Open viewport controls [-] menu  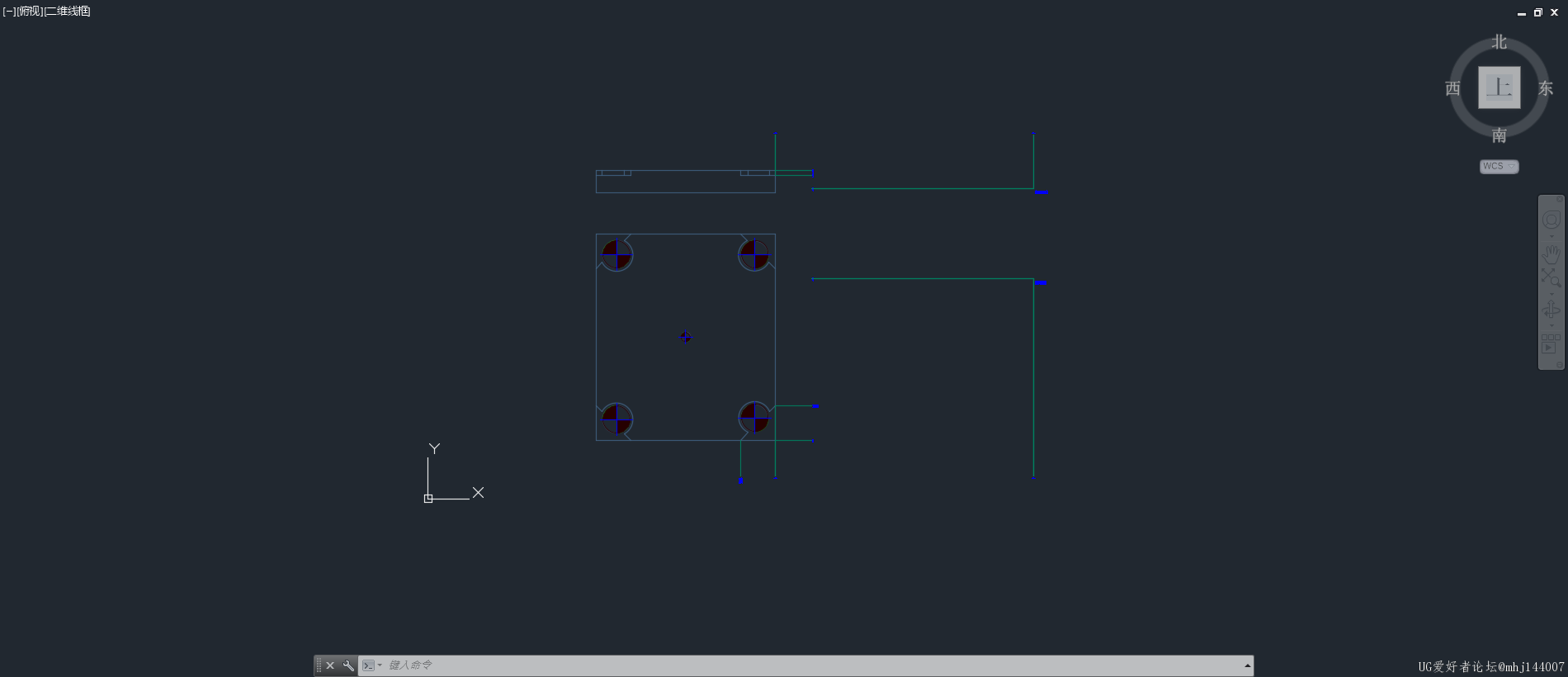pyautogui.click(x=9, y=12)
